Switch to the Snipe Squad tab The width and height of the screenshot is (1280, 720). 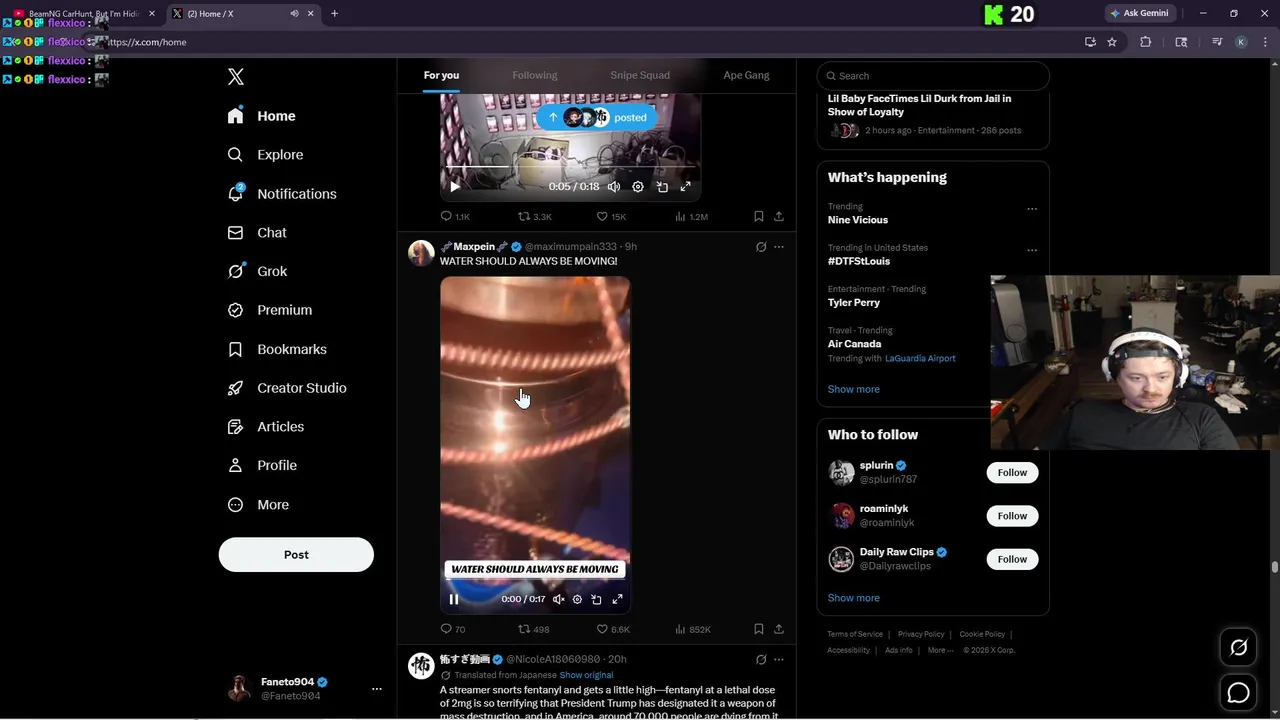point(640,75)
